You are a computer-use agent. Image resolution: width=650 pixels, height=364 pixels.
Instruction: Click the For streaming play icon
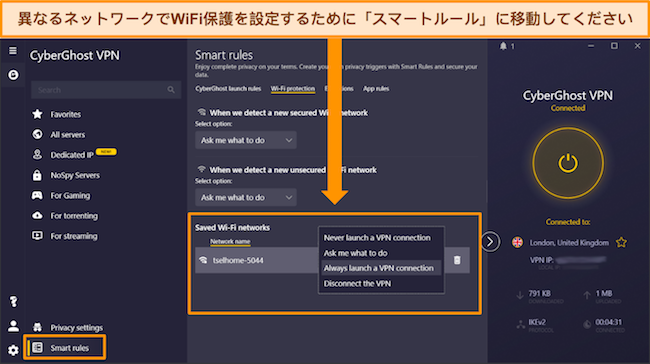[37, 235]
